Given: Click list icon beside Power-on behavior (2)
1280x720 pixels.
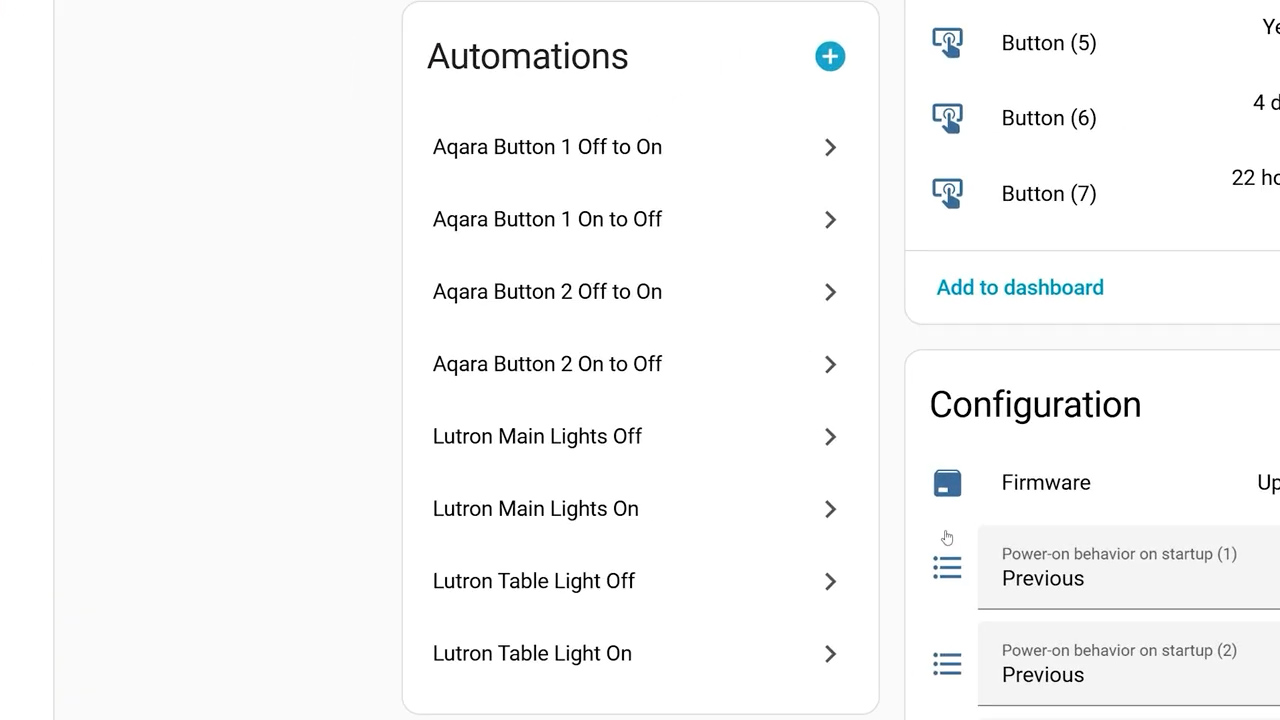Looking at the screenshot, I should [947, 664].
